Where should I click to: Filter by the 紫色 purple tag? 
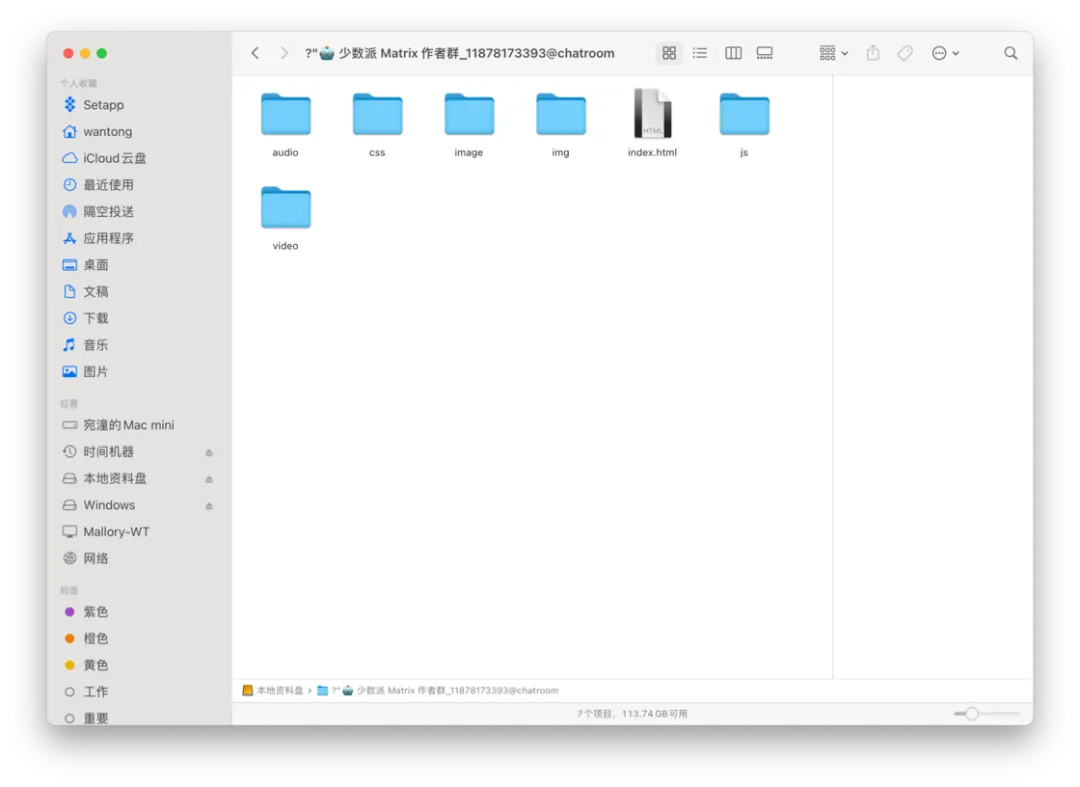(x=138, y=611)
